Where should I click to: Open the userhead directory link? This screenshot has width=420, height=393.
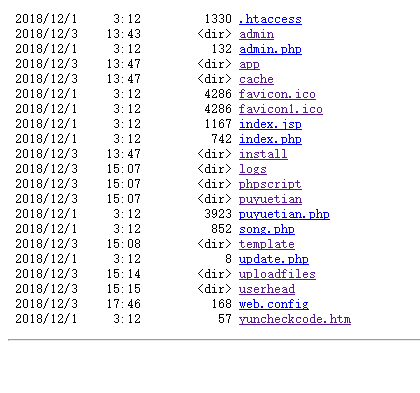pos(267,289)
